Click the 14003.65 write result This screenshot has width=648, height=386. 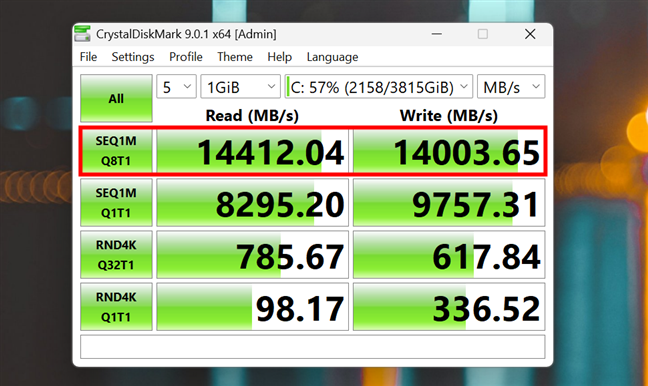449,151
